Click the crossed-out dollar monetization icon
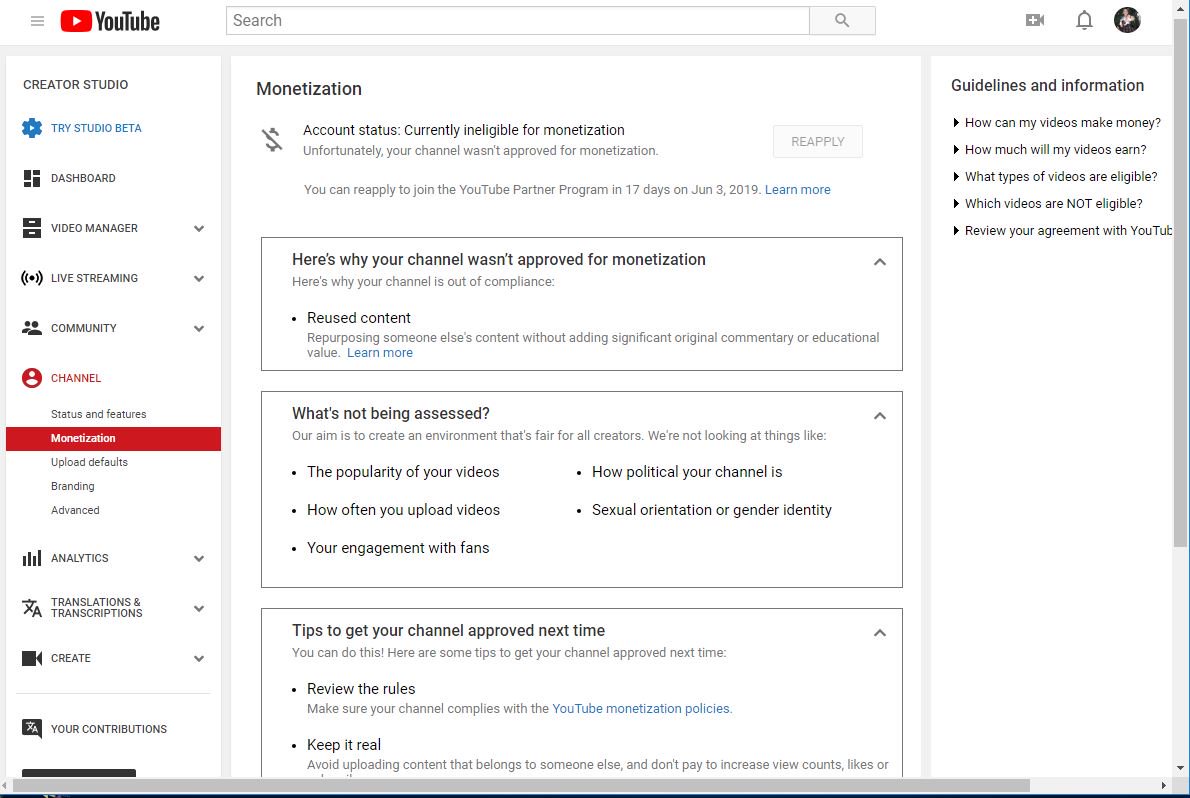The image size is (1190, 798). 272,140
